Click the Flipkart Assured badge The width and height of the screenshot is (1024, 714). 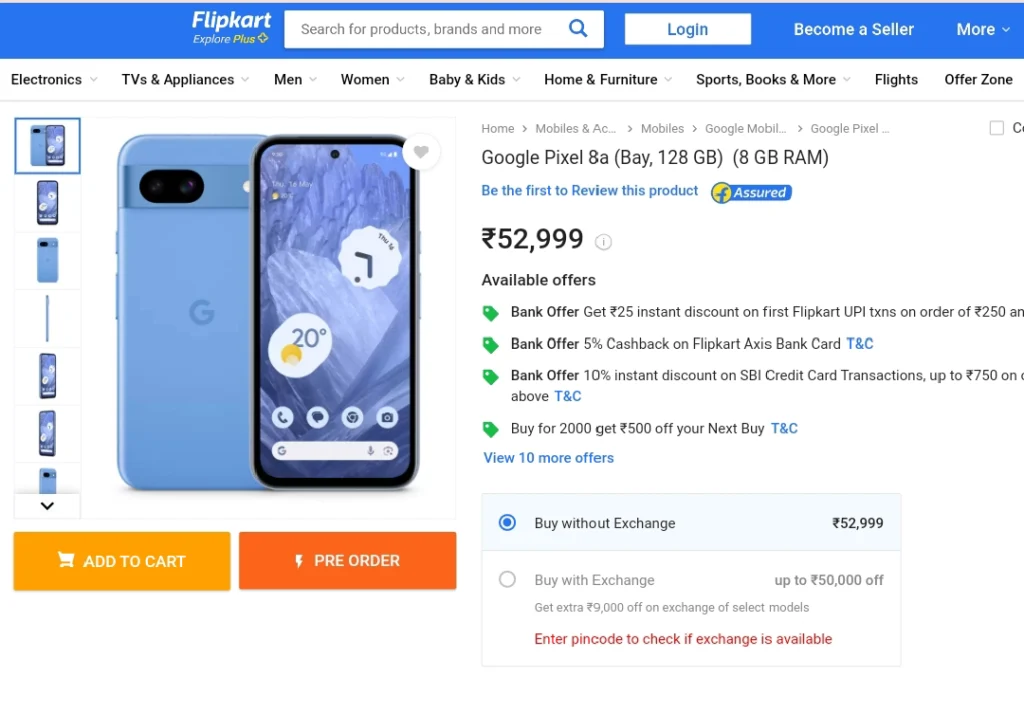[x=751, y=192]
